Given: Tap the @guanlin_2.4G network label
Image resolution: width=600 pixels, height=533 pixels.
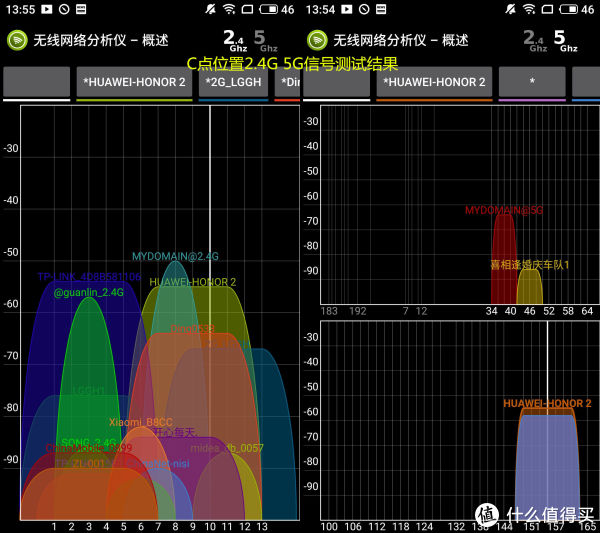Looking at the screenshot, I should click(x=89, y=292).
